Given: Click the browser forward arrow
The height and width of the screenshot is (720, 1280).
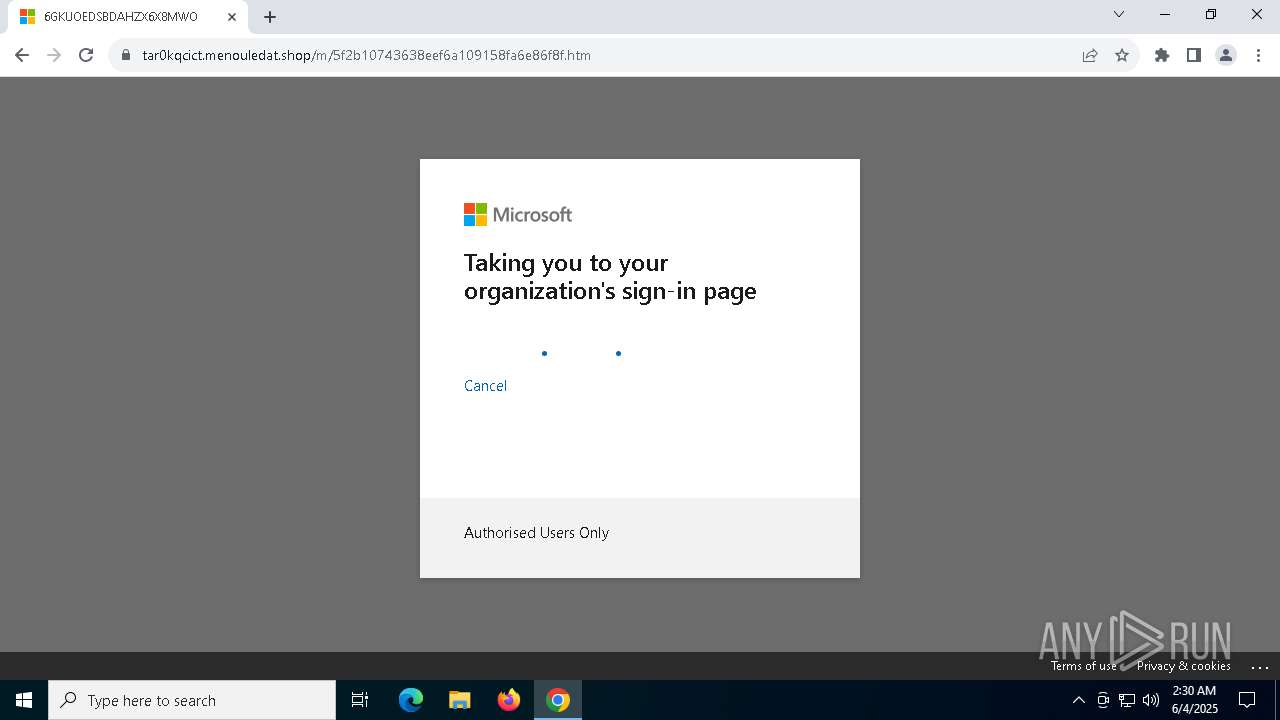Looking at the screenshot, I should coord(54,55).
